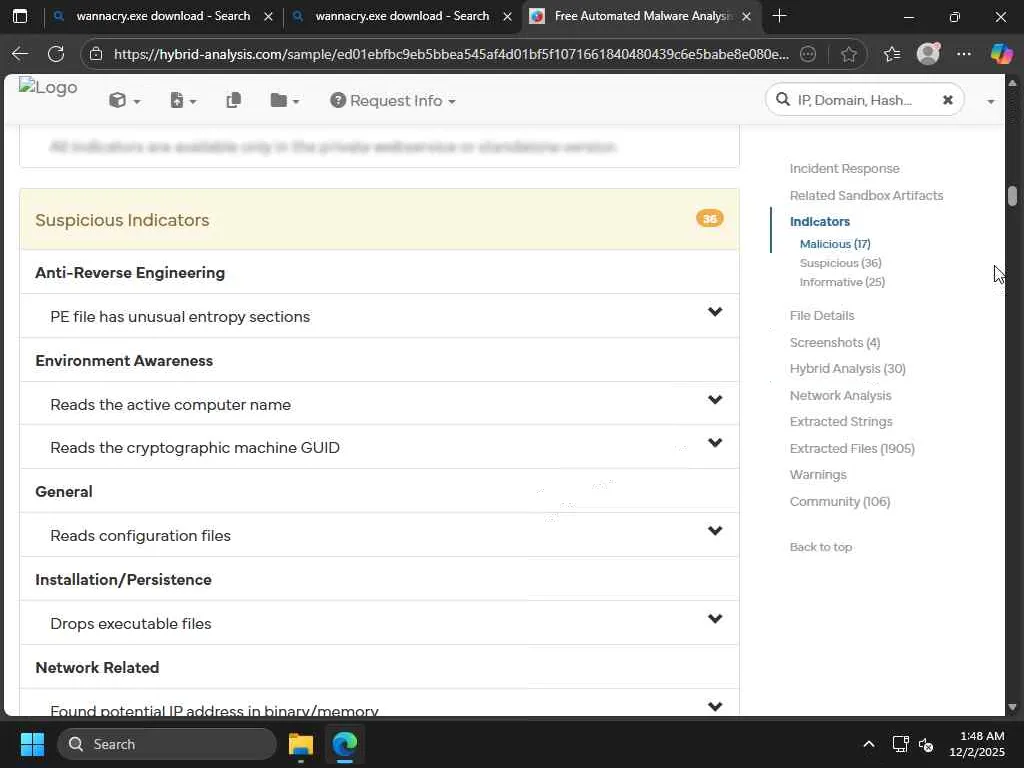Click the browser refresh icon
The width and height of the screenshot is (1024, 768).
(x=56, y=54)
